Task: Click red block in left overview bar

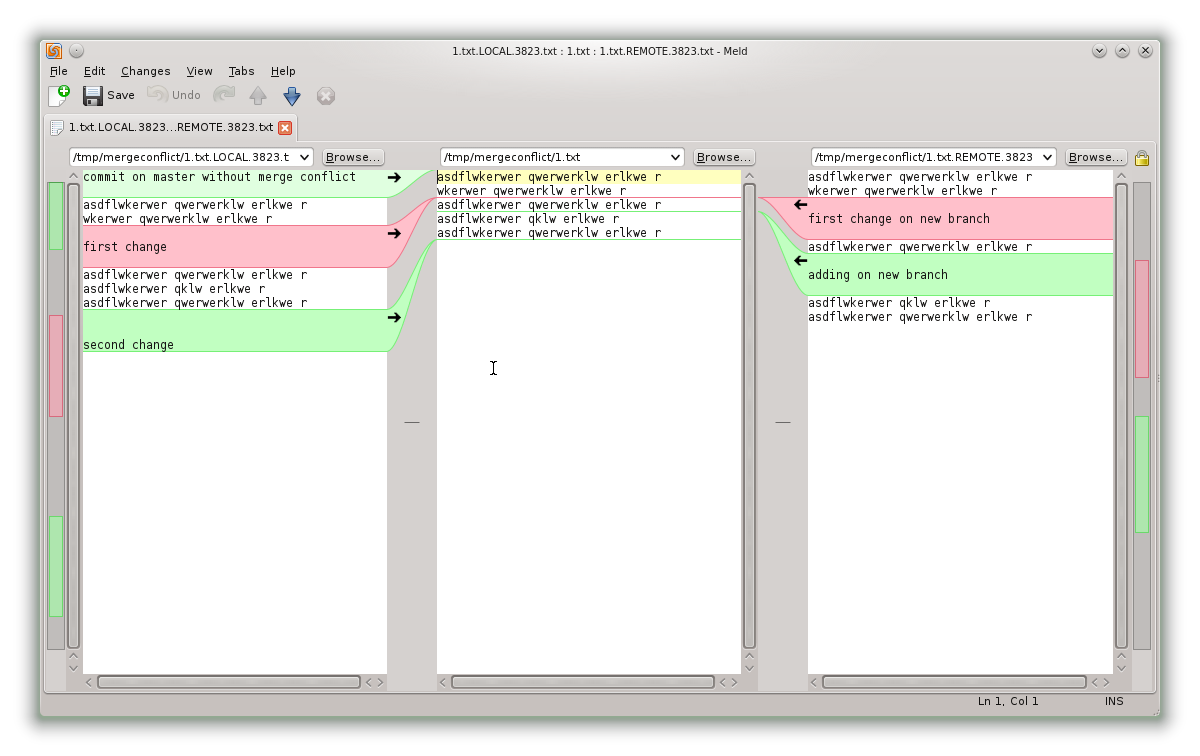Action: [x=56, y=366]
